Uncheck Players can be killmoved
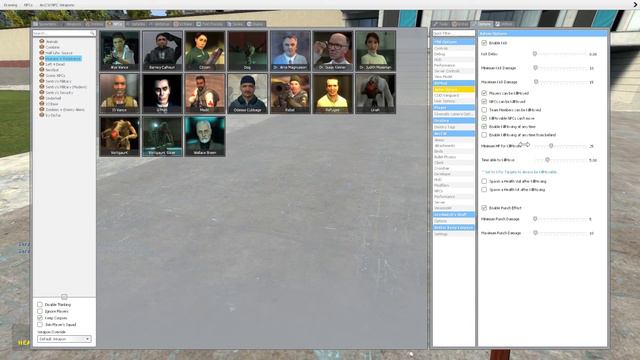The width and height of the screenshot is (640, 360). tap(484, 93)
